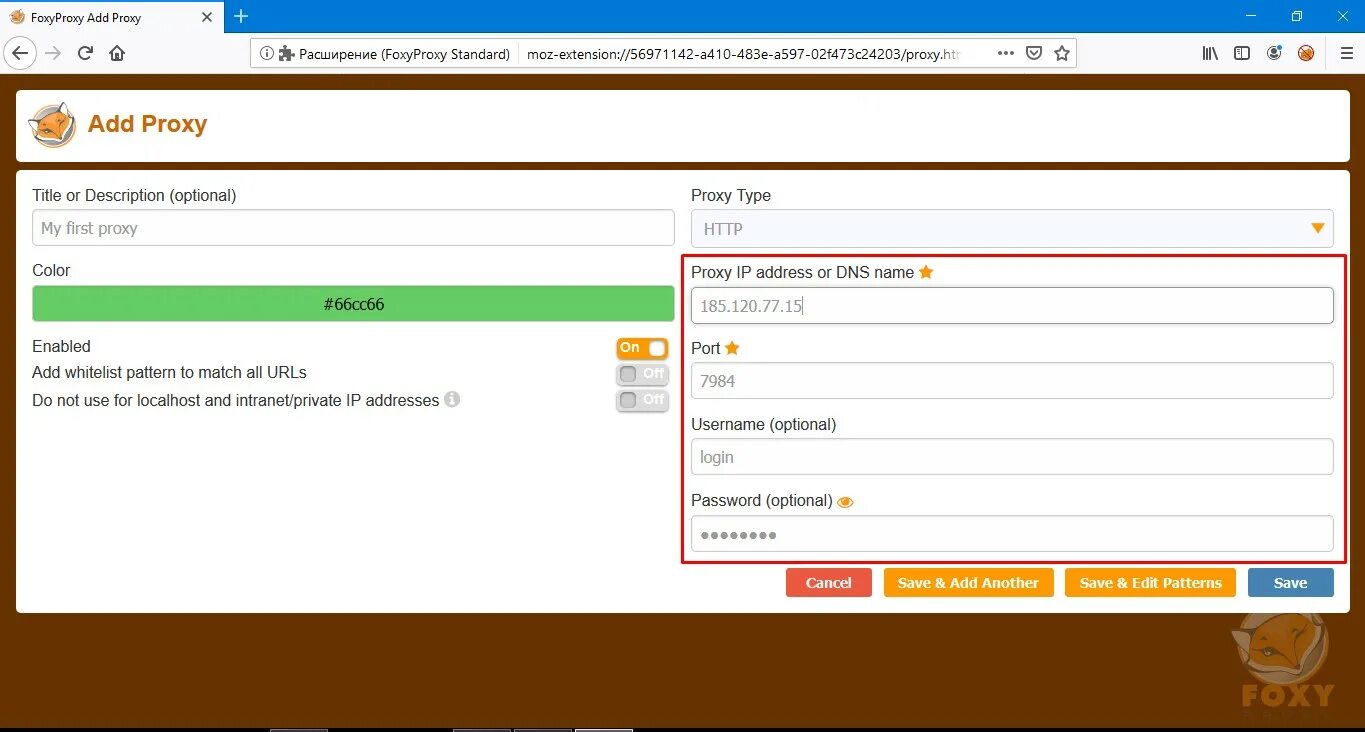Open the browser home page icon
Viewport: 1365px width, 732px height.
(117, 53)
